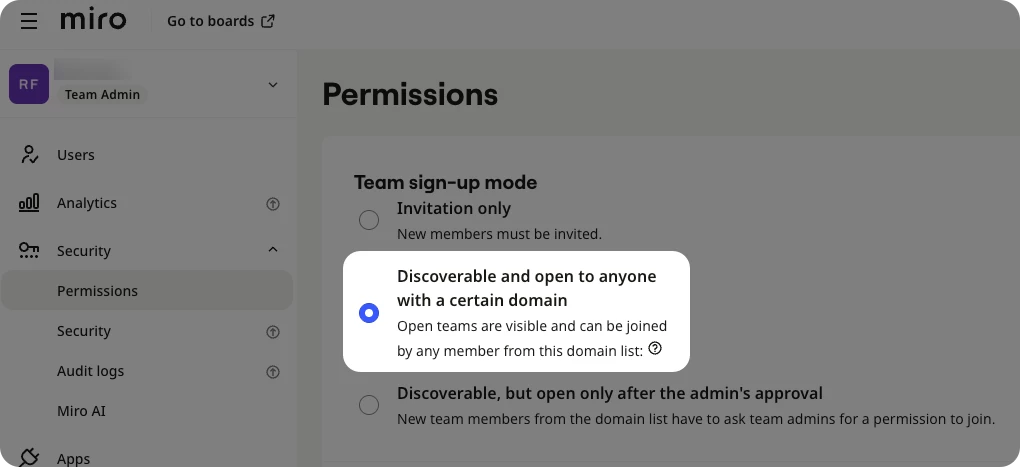
Task: Open Audit logs in the sidebar
Action: (90, 371)
